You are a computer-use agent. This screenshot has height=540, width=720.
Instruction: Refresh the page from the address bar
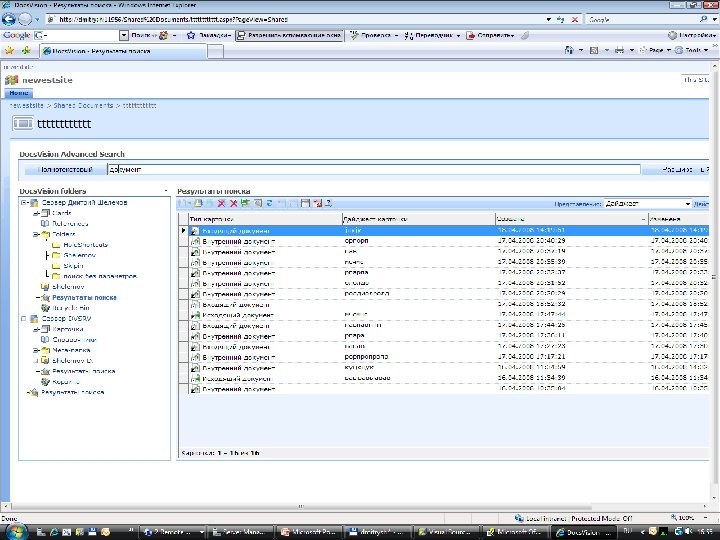(x=560, y=19)
